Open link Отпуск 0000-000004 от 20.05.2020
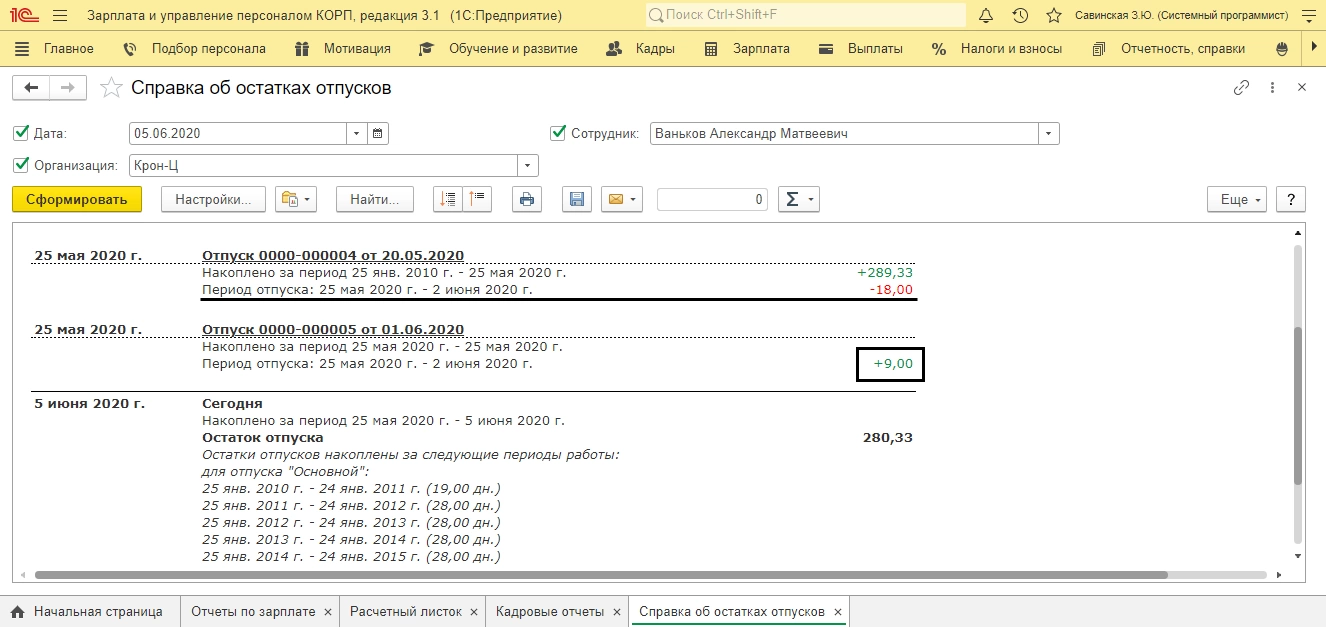Screen dimensions: 1326x627 (333, 255)
